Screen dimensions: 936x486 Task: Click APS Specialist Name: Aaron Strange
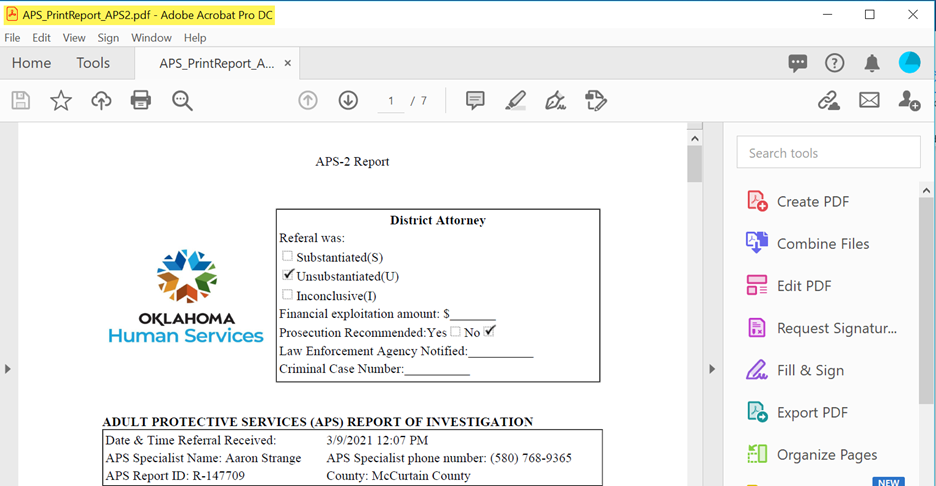(x=203, y=458)
